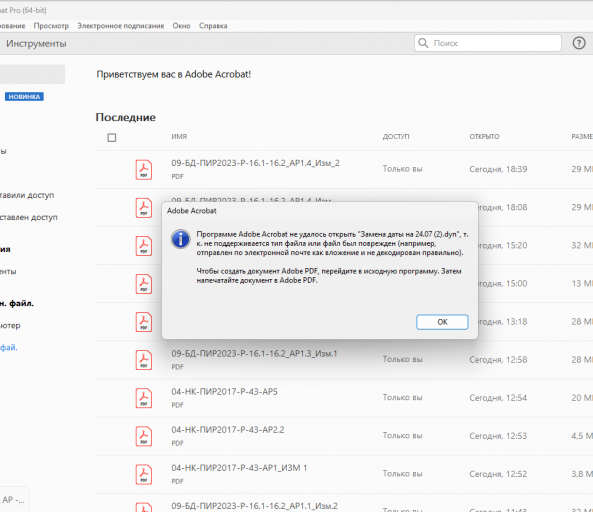Image resolution: width=593 pixels, height=512 pixels.
Task: Click the PDF icon of 09-БД-ПИР2023-Р-16.1-16.2_АР1.4_Изм_2
Action: click(144, 169)
